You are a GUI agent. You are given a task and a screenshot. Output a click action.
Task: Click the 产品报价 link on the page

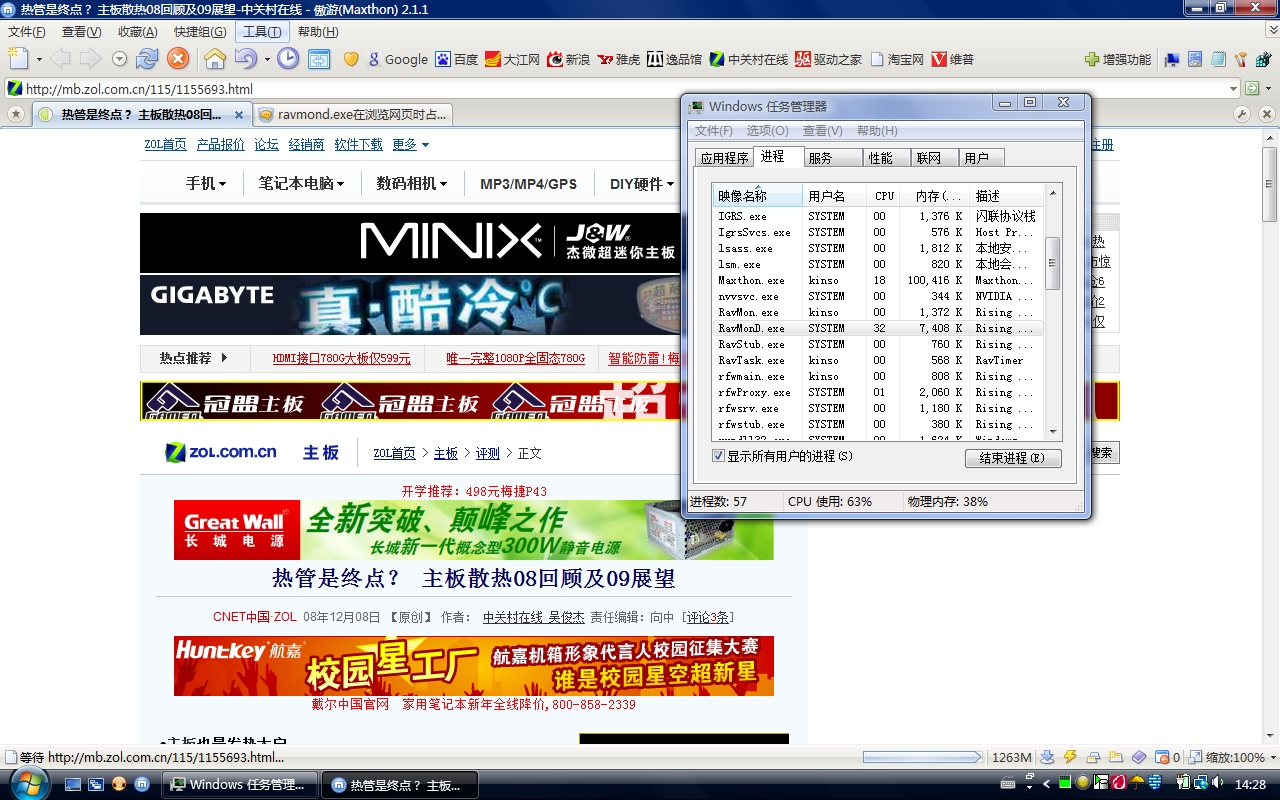point(221,144)
